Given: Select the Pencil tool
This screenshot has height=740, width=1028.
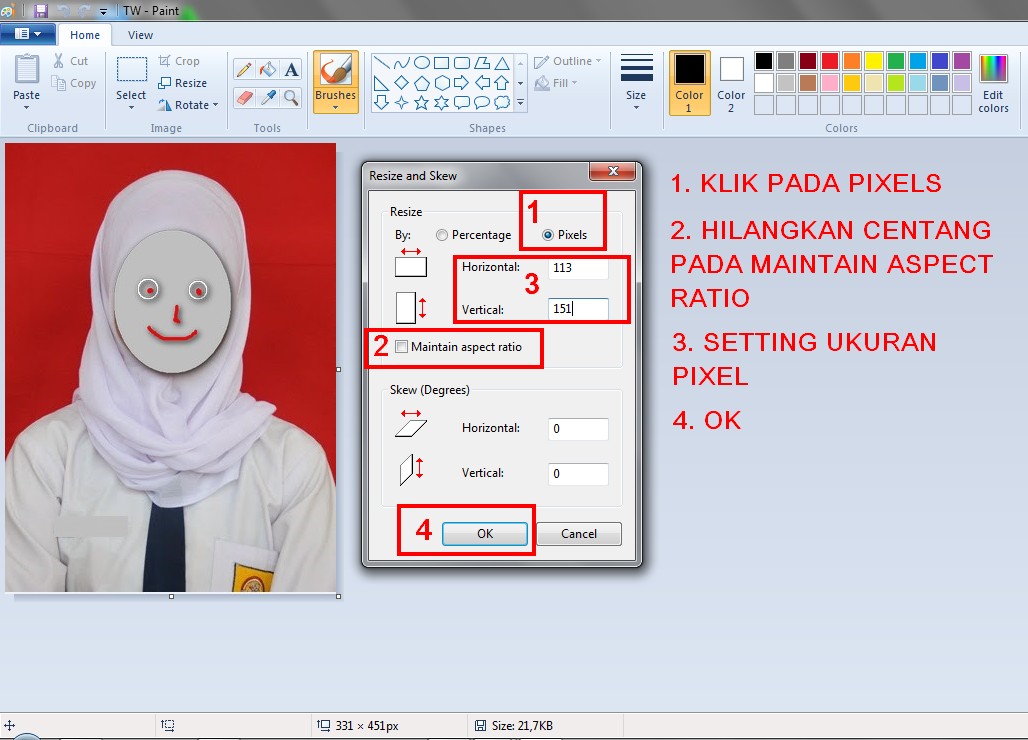Looking at the screenshot, I should (244, 69).
